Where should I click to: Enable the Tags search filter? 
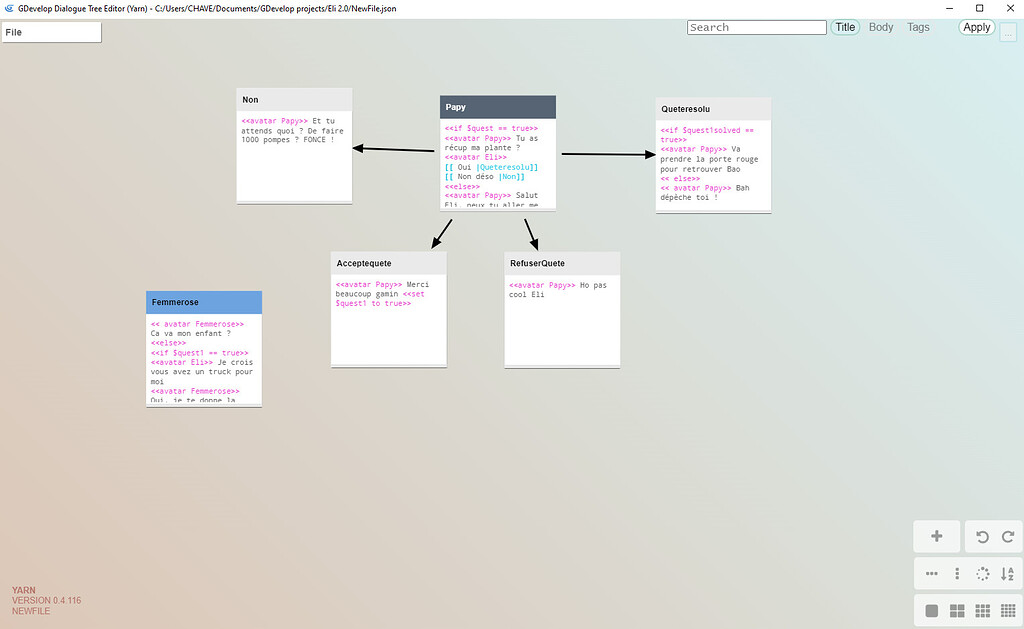click(918, 28)
